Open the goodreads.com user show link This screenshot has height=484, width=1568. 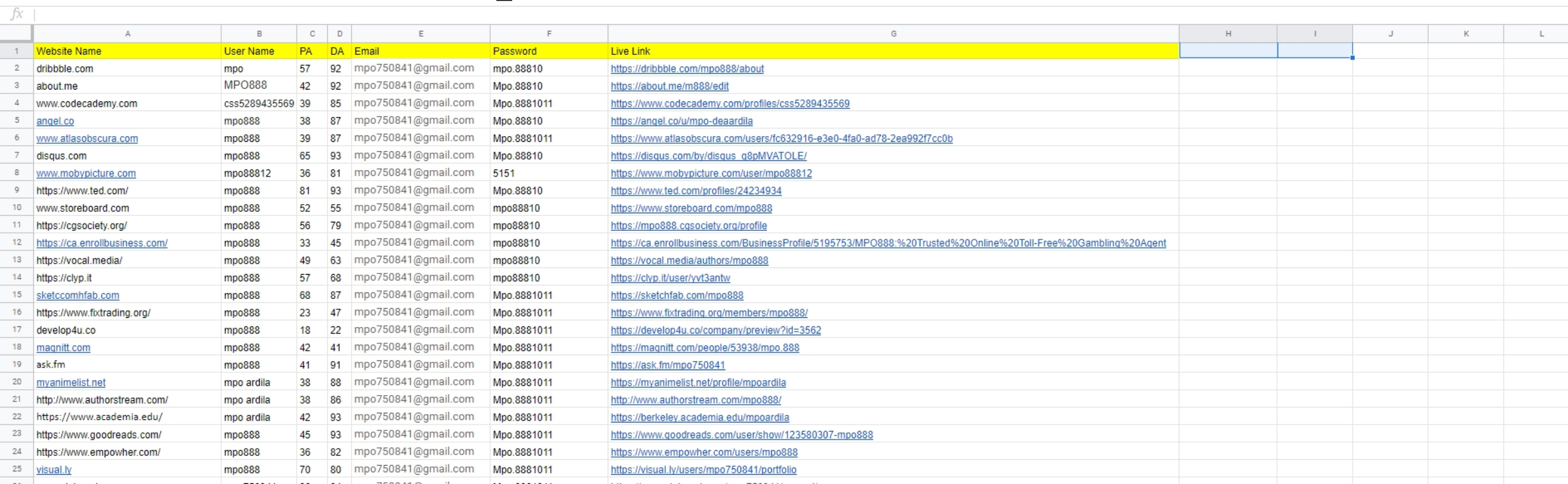[x=741, y=435]
